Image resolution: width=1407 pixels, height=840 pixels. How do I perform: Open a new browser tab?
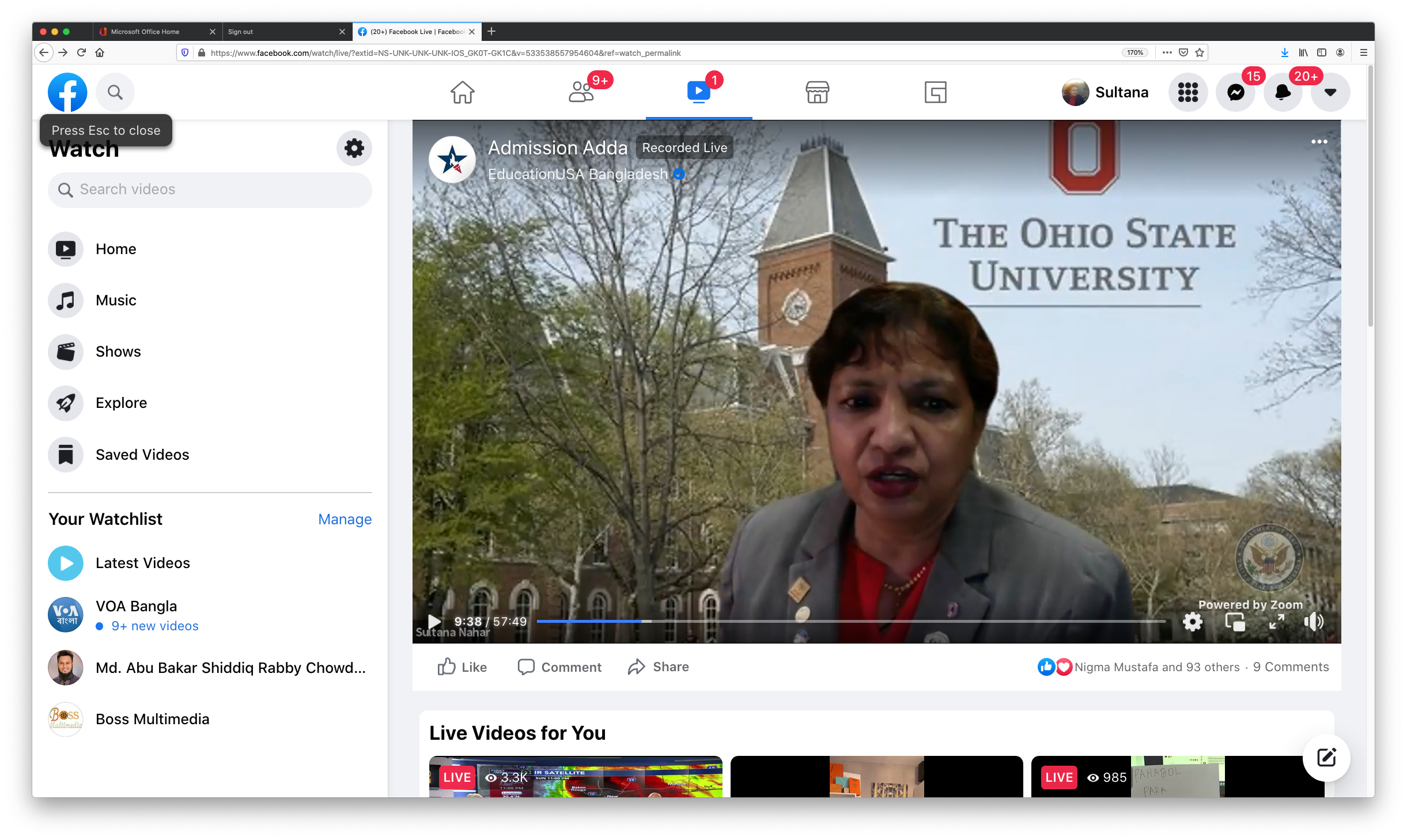pos(491,32)
